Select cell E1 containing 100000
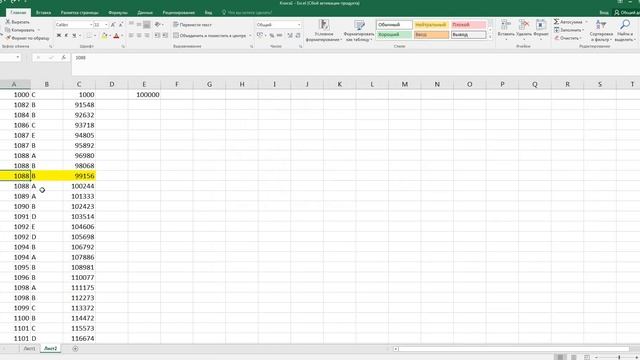Image resolution: width=640 pixels, height=360 pixels. point(144,95)
